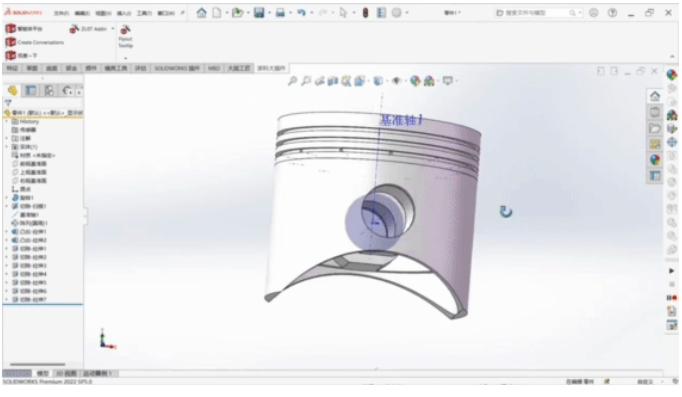Open the PropertyManager tab icon
Image resolution: width=682 pixels, height=397 pixels.
click(x=30, y=90)
